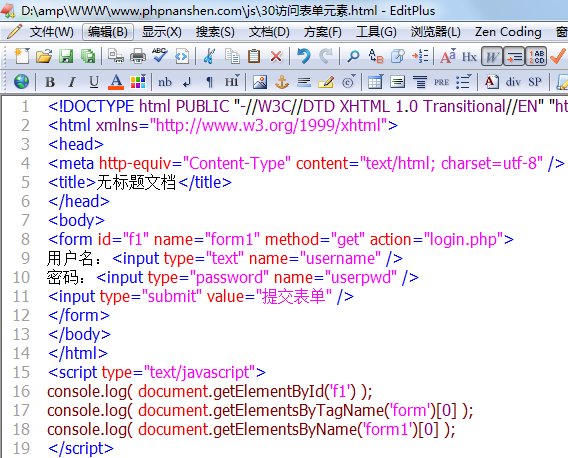
Task: Save the current document
Action: tap(66, 56)
